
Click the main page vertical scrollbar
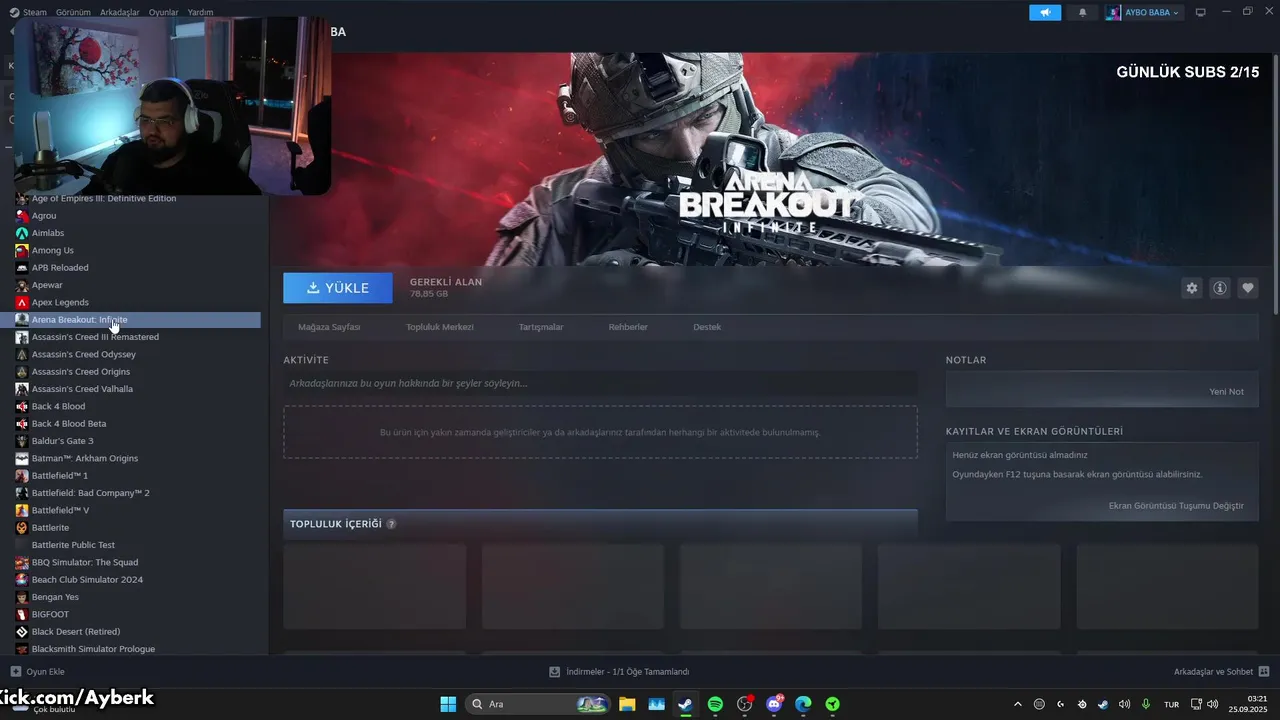pyautogui.click(x=1275, y=185)
